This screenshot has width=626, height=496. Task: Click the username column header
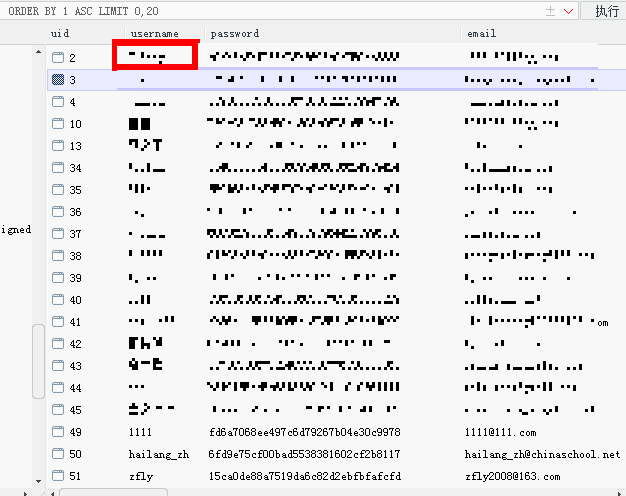point(155,34)
